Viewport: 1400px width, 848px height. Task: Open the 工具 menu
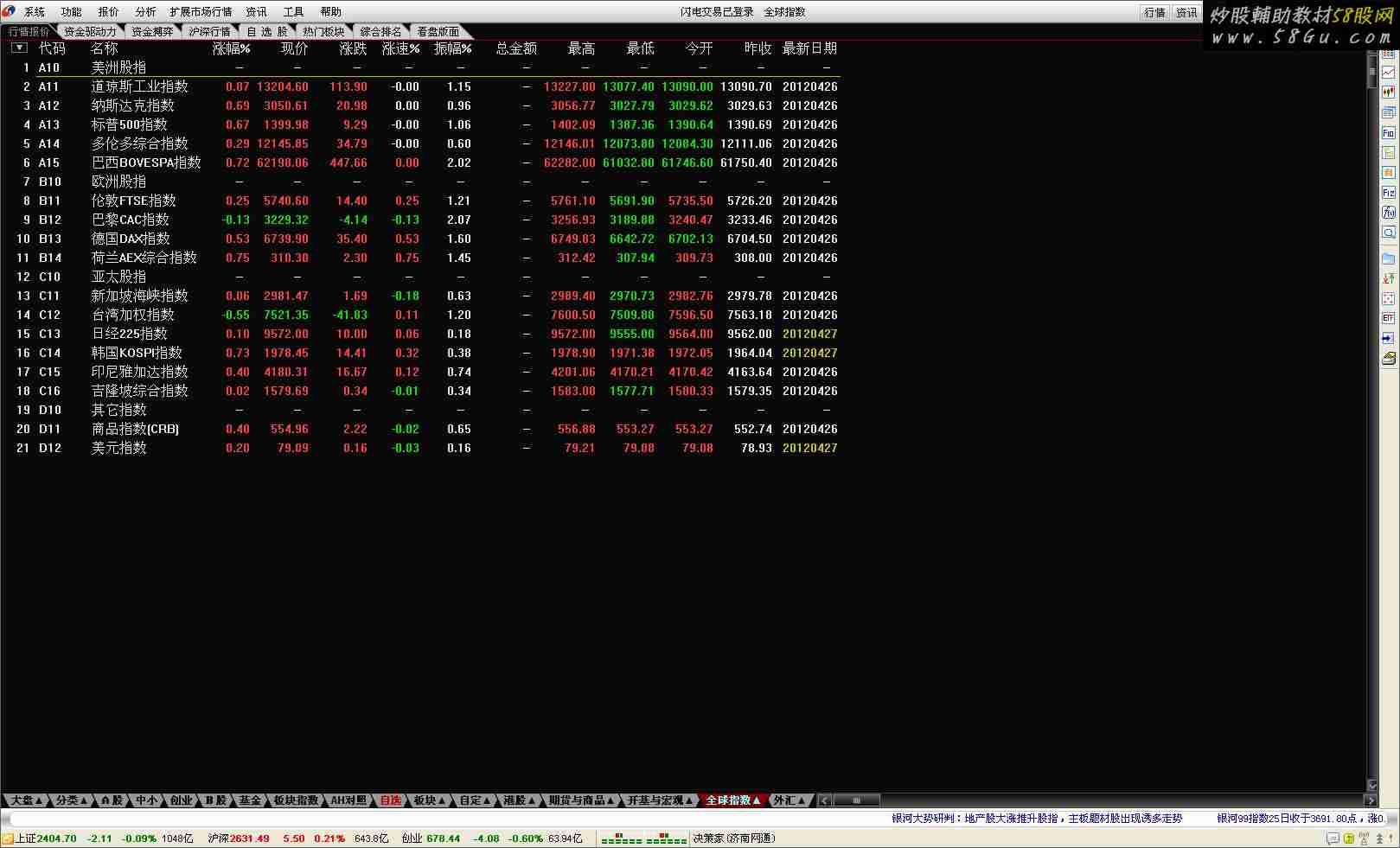pos(294,12)
